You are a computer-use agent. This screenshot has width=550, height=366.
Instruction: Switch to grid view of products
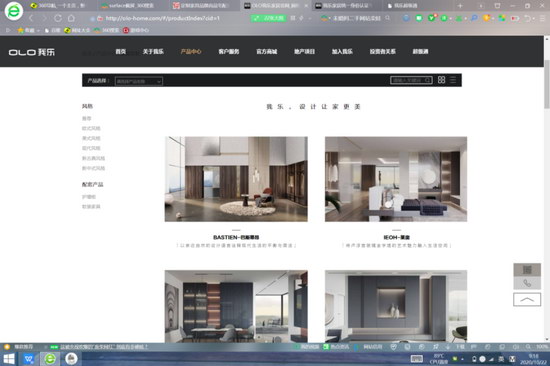point(441,80)
